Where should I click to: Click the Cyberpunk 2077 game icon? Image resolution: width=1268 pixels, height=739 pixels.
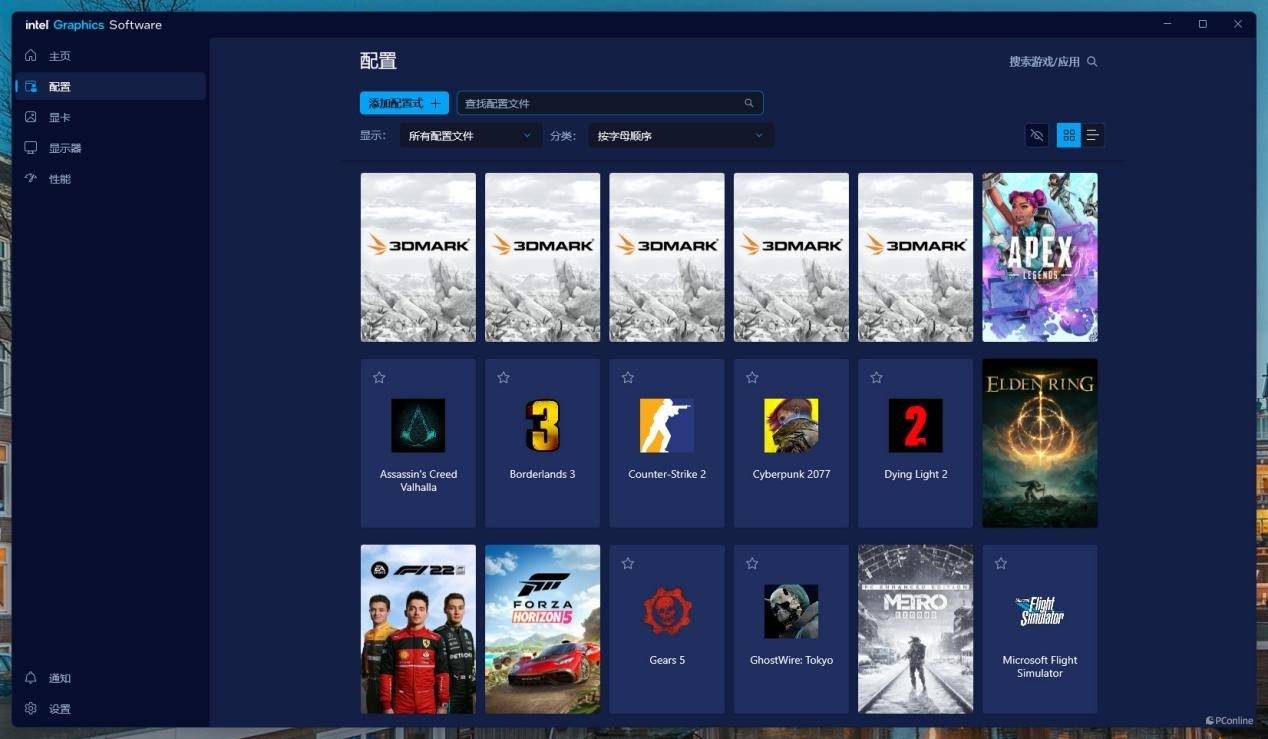tap(791, 425)
